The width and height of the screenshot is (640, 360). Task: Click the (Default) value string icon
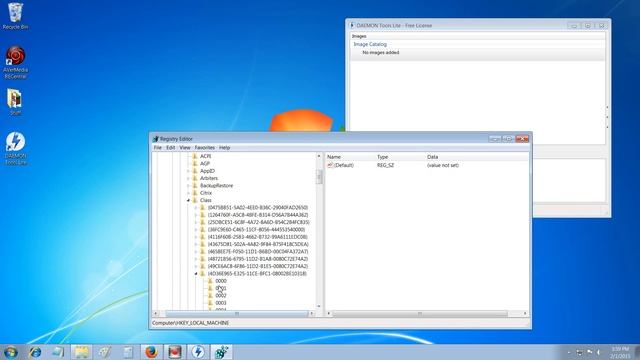330,165
